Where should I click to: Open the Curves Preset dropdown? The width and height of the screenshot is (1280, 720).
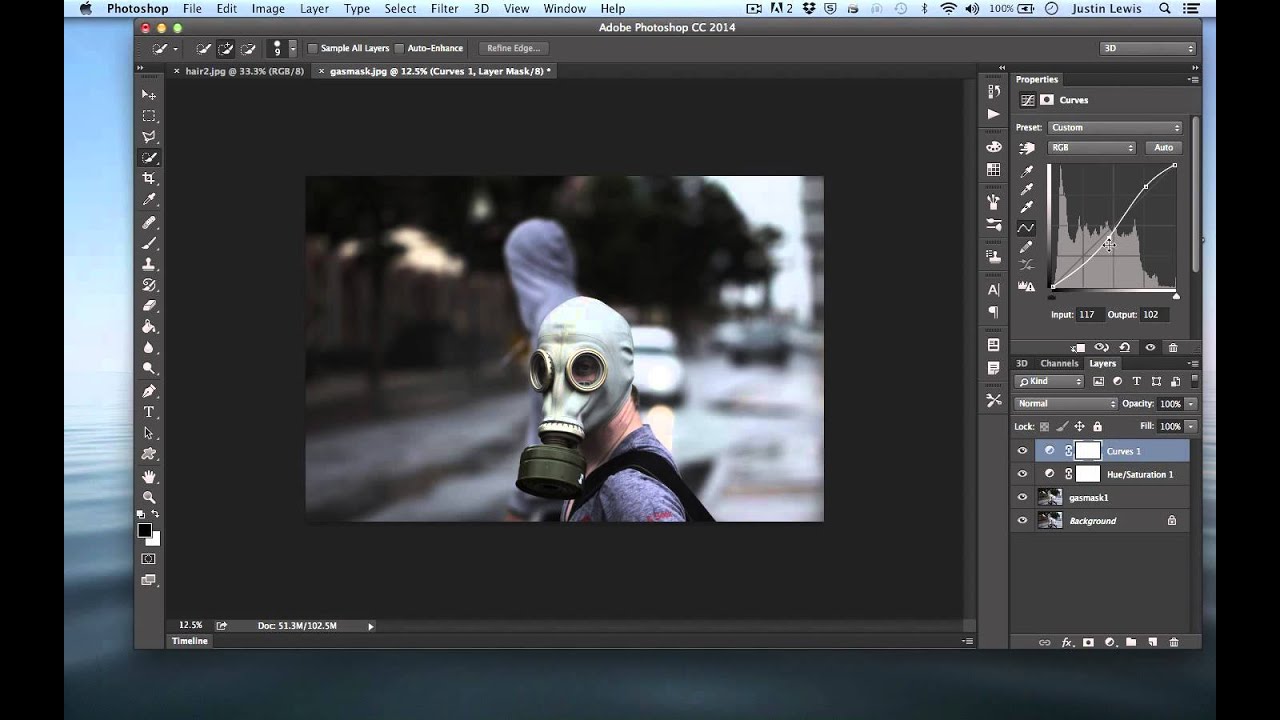click(x=1115, y=127)
